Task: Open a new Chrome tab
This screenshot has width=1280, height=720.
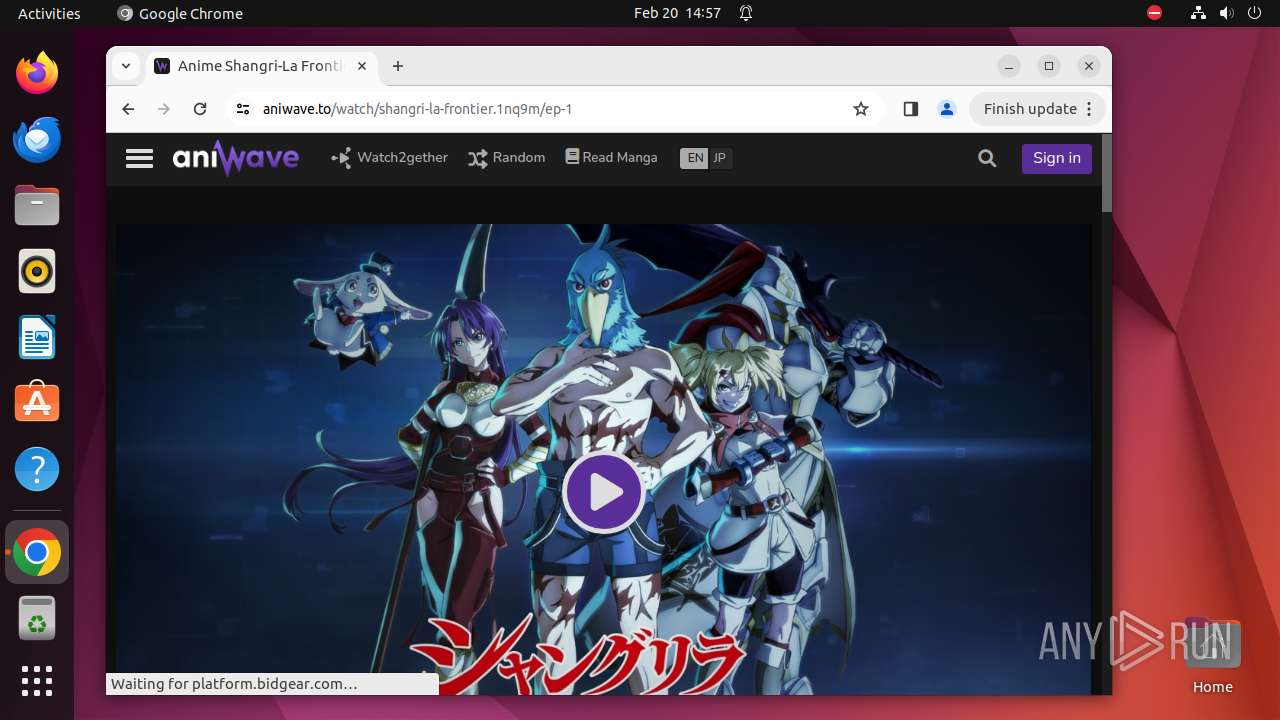Action: point(398,66)
